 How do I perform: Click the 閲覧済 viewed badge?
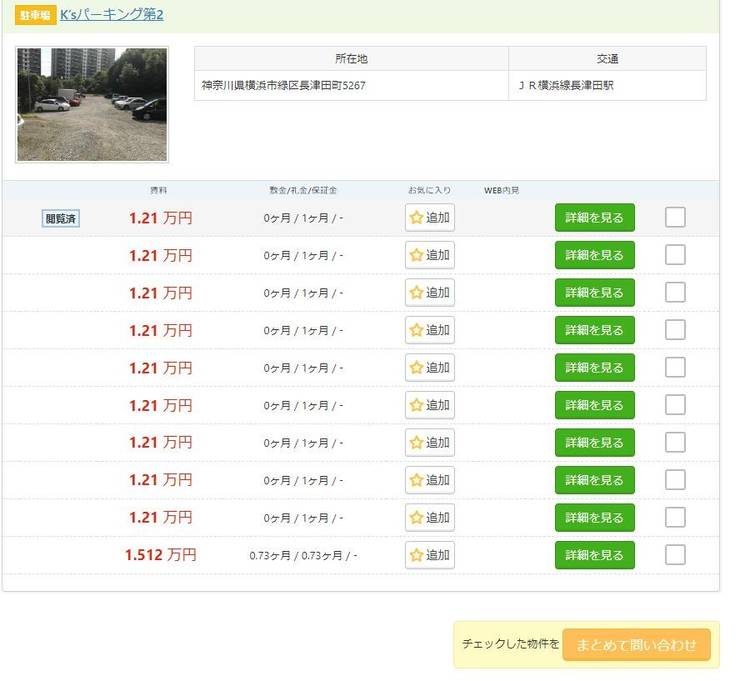click(x=61, y=219)
